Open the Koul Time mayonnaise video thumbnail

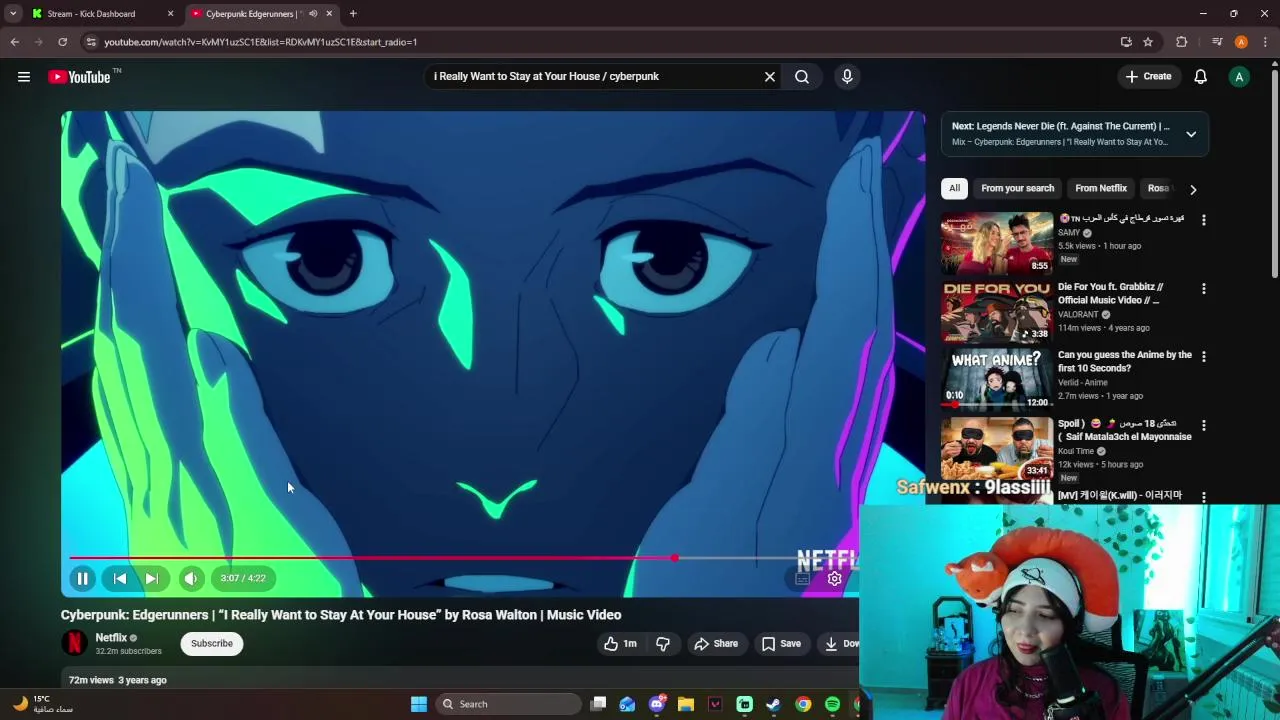click(997, 448)
